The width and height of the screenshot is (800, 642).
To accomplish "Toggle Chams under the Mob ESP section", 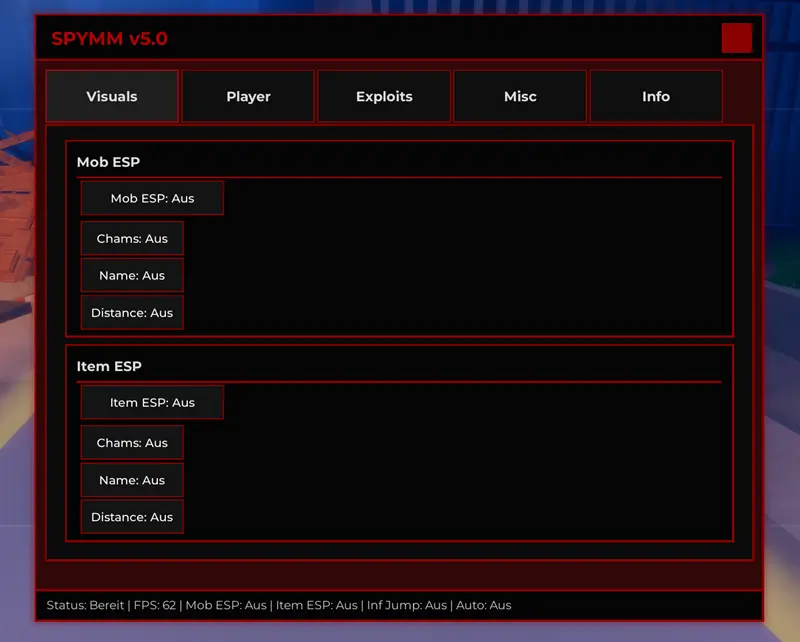I will [x=131, y=238].
